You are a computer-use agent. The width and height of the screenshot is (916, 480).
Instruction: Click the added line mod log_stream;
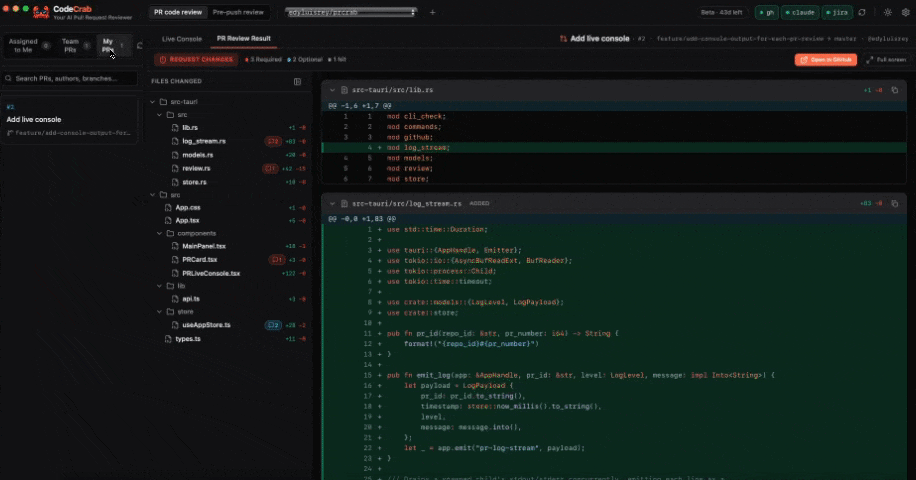click(x=614, y=148)
